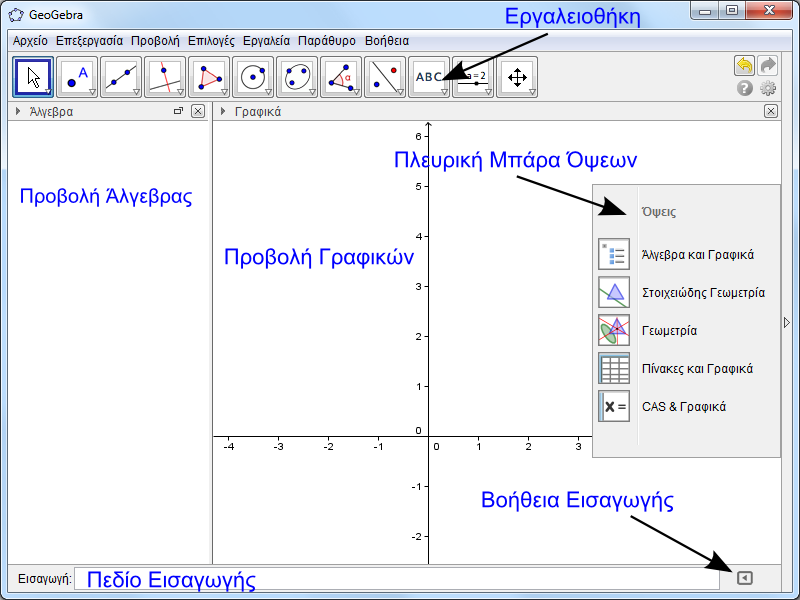Choose the Στοιχειώδης Γεωμετρία perspective icon
This screenshot has width=800, height=600.
(614, 292)
